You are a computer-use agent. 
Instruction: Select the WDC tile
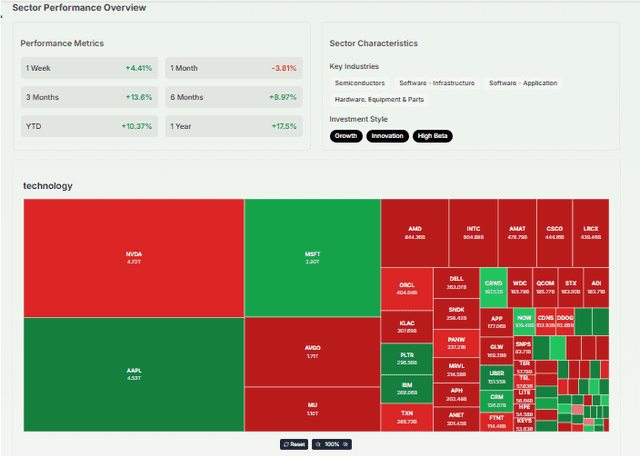click(x=520, y=287)
